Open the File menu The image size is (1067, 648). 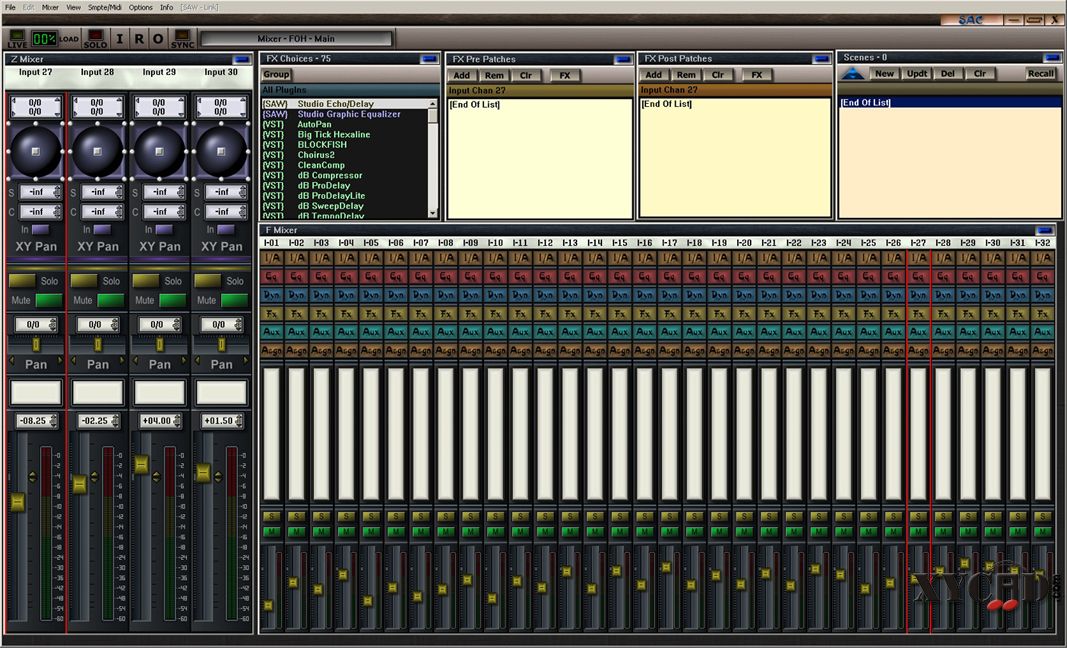tap(10, 7)
